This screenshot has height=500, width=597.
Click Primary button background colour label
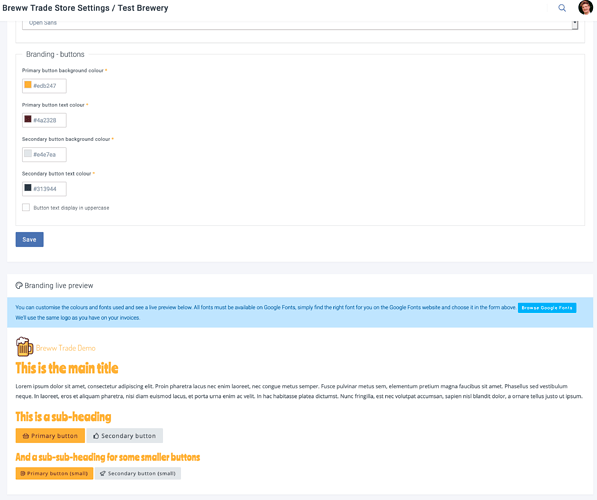coord(63,70)
